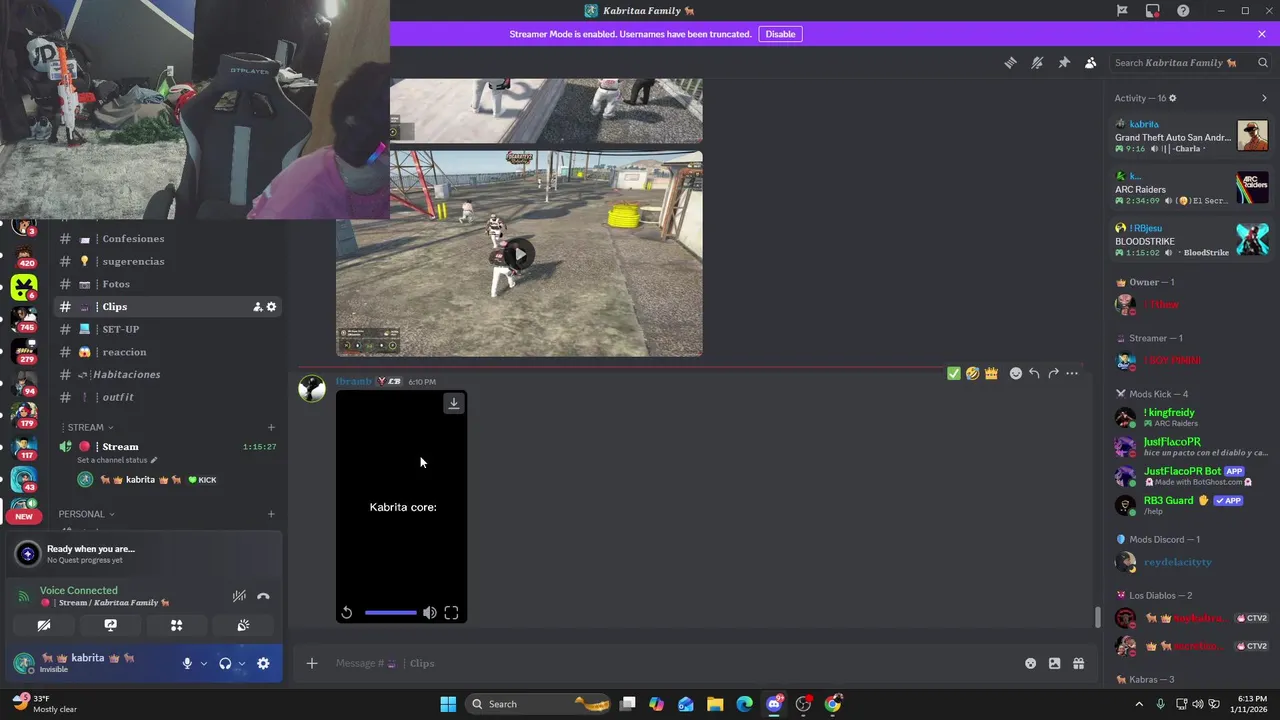Start an Activity from voice panel
This screenshot has width=1280, height=720.
click(176, 625)
